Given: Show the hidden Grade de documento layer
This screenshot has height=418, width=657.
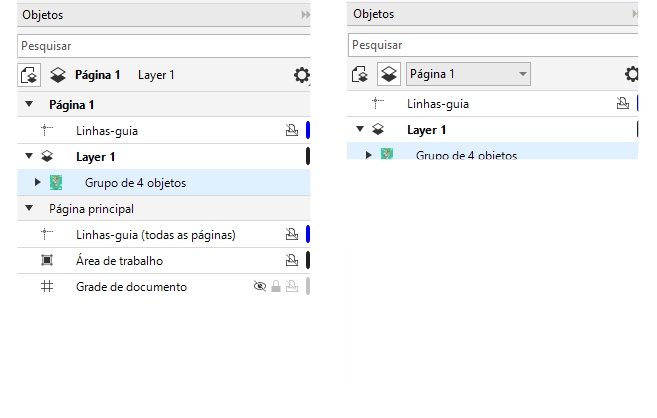Looking at the screenshot, I should click(260, 287).
